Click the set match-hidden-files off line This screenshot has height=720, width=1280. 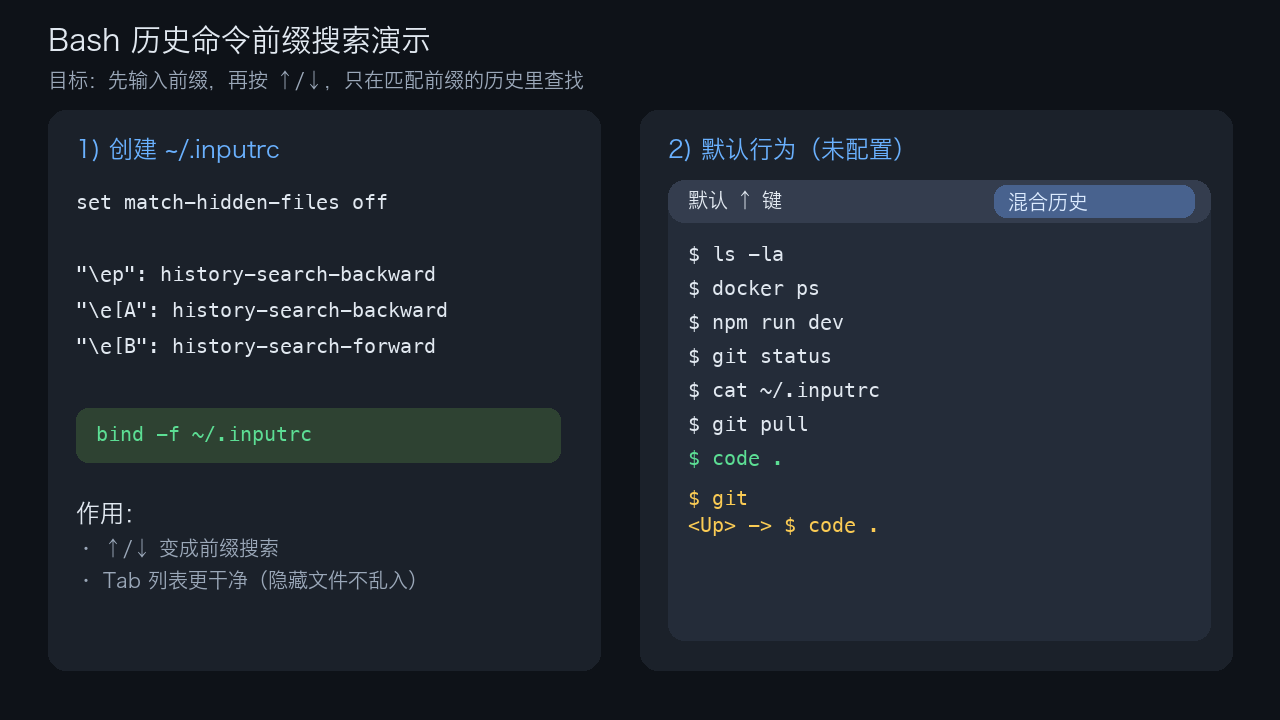click(232, 202)
